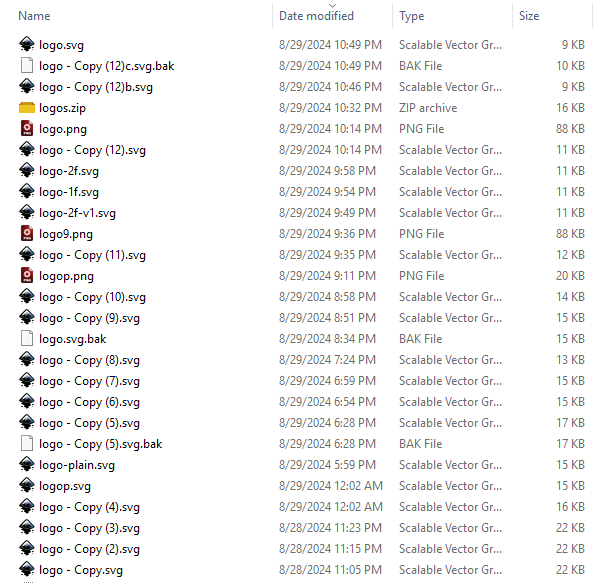Click the blank file icon of logo.svg.bak
Viewport: 600px width, 583px height.
(x=27, y=339)
